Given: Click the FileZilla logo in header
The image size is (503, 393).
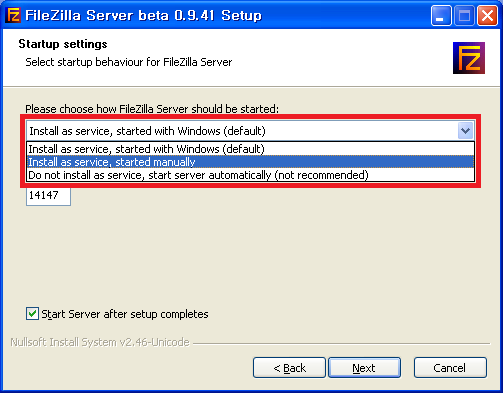Looking at the screenshot, I should (x=469, y=58).
